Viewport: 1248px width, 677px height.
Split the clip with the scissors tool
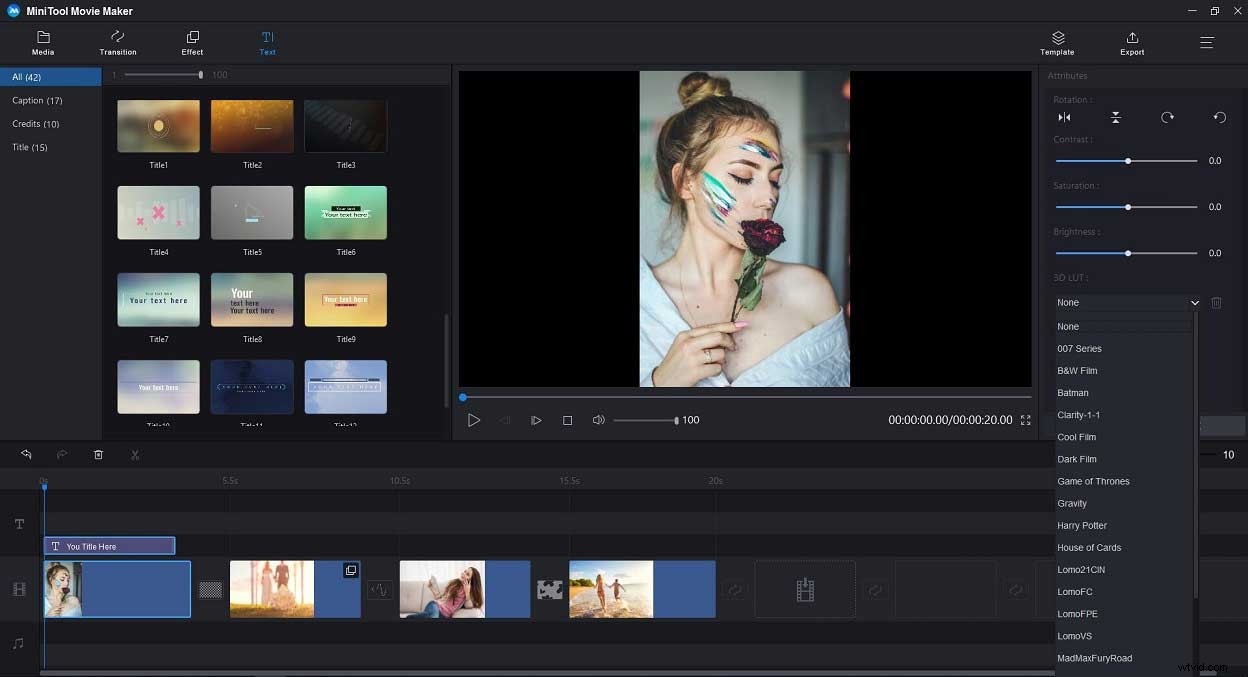[x=134, y=454]
